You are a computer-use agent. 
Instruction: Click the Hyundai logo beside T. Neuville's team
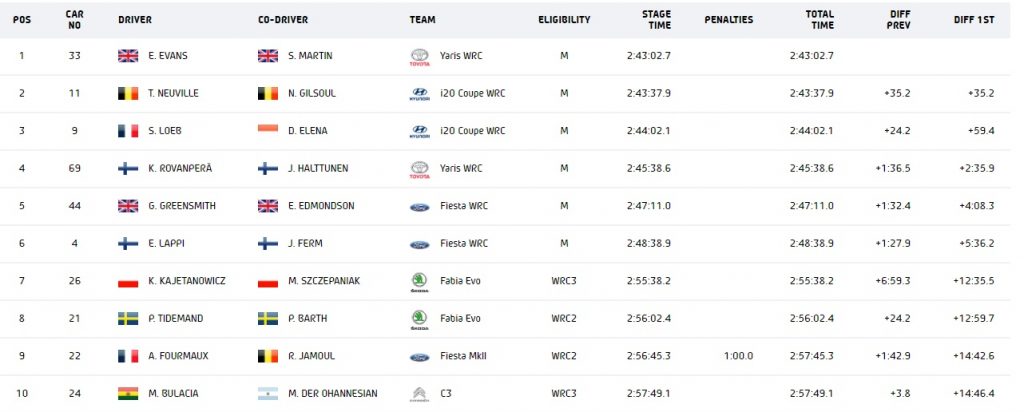click(x=419, y=94)
